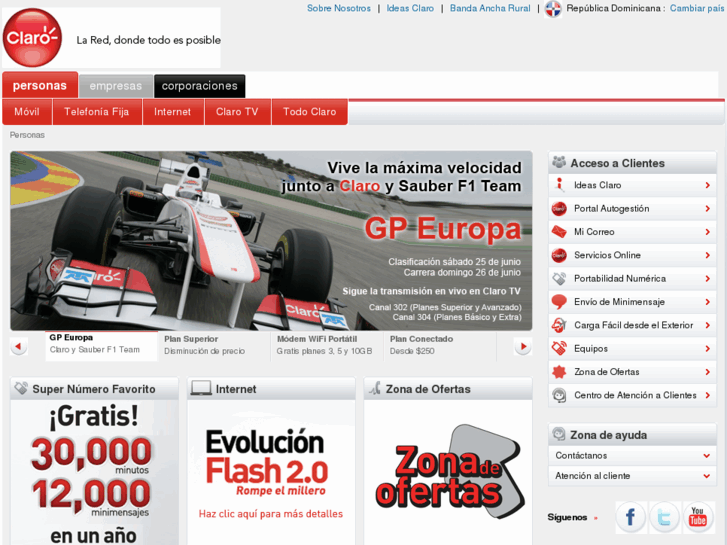Screen dimensions: 727x545
Task: Open Facebook page via icon
Action: point(631,517)
